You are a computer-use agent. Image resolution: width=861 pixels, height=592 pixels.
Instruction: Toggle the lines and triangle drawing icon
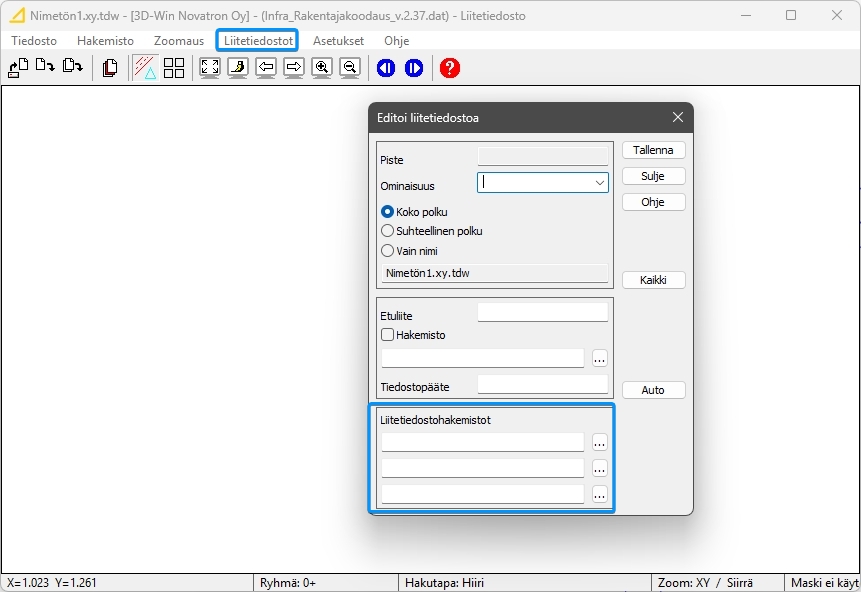(x=145, y=68)
